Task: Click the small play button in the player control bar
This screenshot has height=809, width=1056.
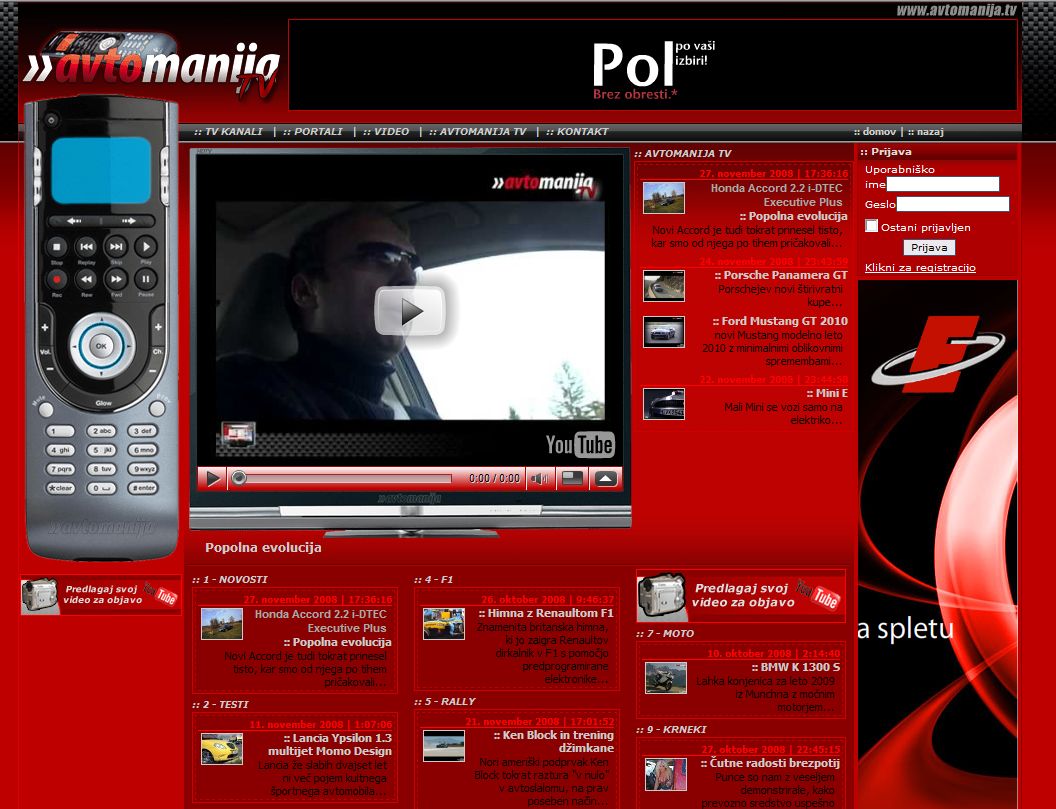Action: click(213, 479)
